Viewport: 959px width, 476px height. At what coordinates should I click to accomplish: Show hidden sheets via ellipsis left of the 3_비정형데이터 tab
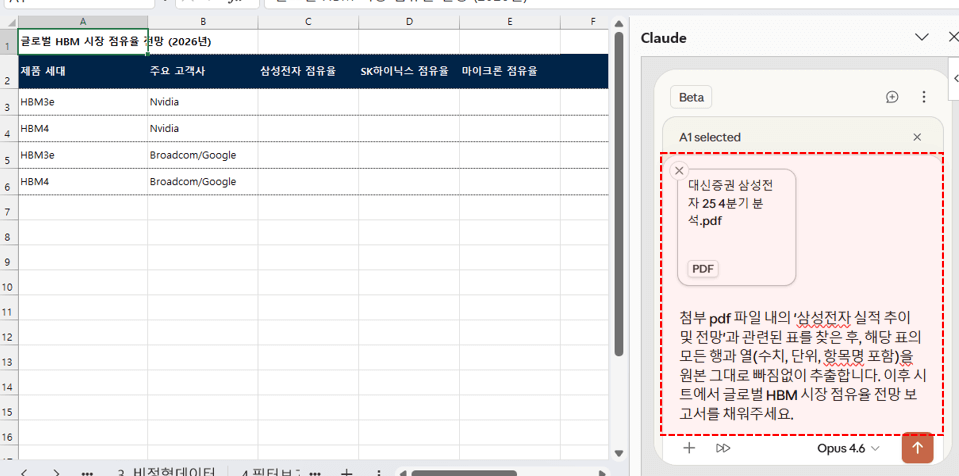[87, 473]
